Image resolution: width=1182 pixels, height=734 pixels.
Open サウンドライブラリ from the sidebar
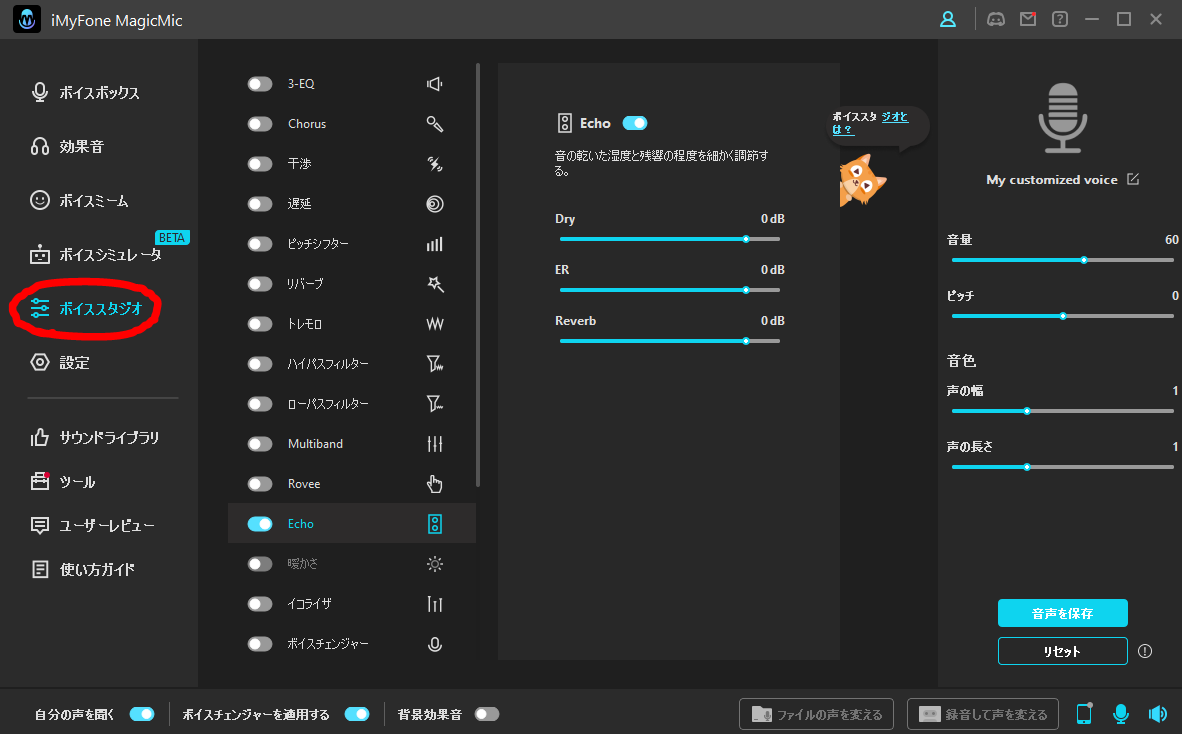click(109, 437)
